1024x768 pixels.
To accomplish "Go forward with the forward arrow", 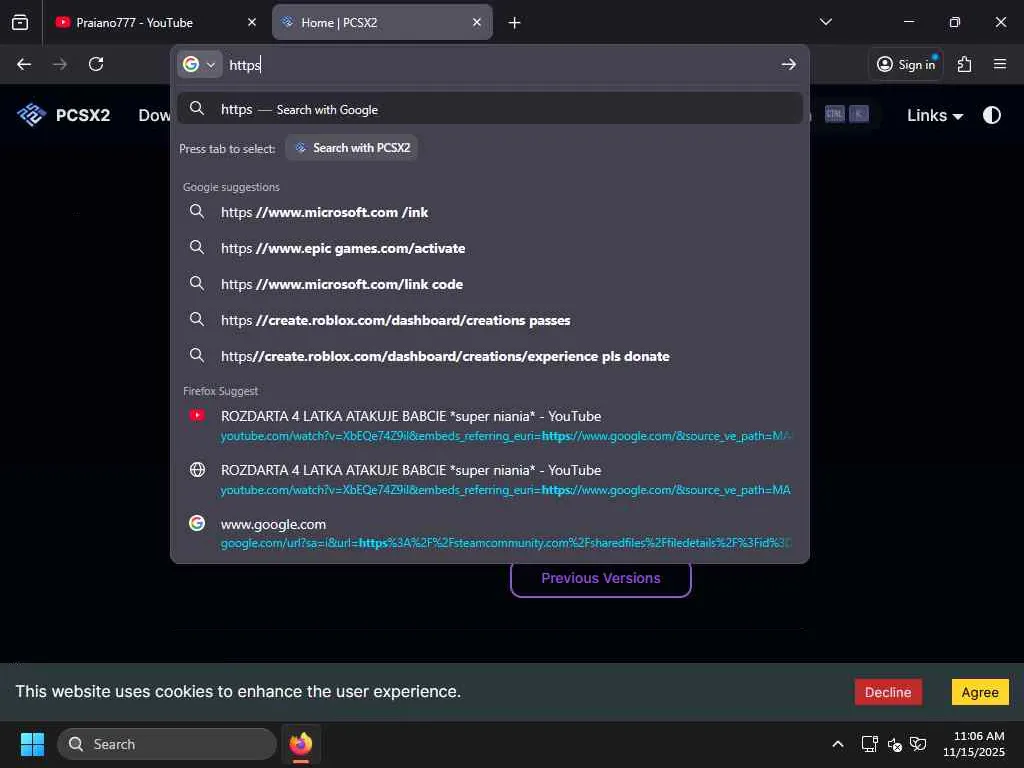I will tap(60, 64).
